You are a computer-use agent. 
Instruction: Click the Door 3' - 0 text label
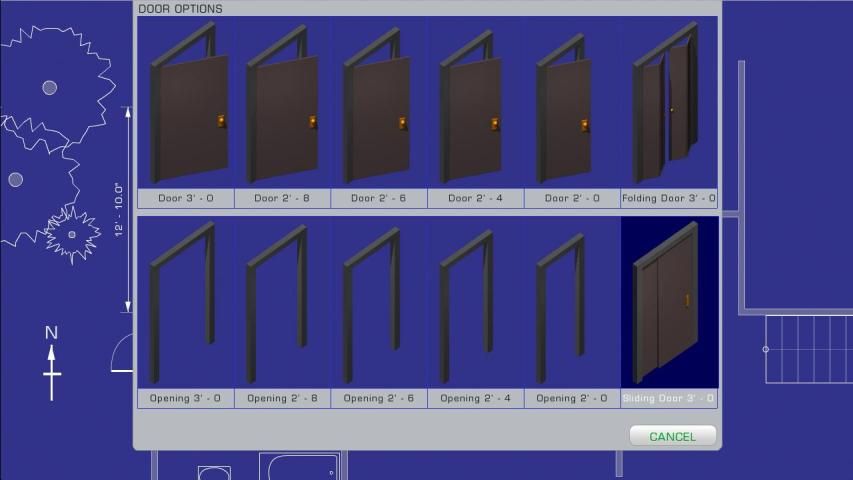tap(185, 198)
